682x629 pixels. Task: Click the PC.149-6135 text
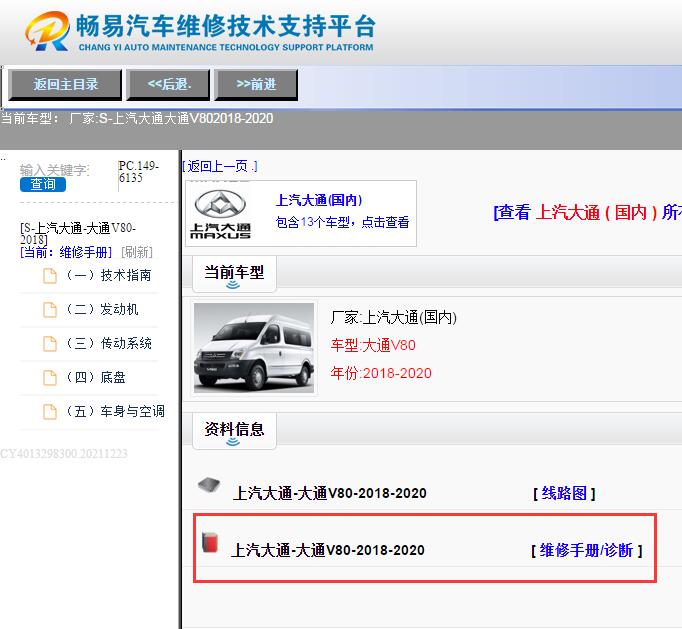click(139, 172)
